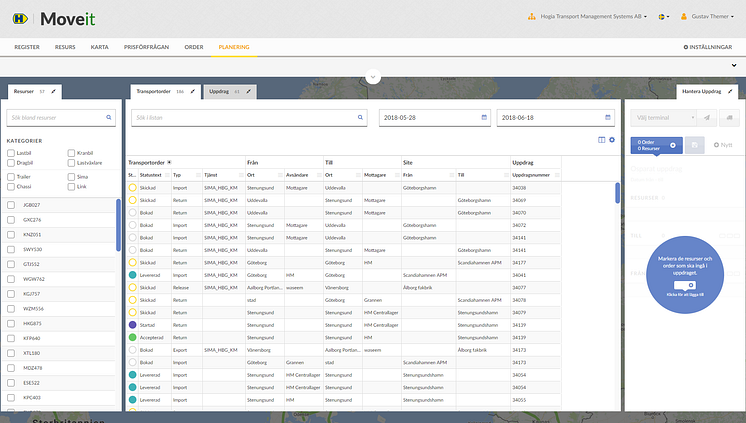Click the pin icon on Hantera Uppdrag tab

point(730,91)
